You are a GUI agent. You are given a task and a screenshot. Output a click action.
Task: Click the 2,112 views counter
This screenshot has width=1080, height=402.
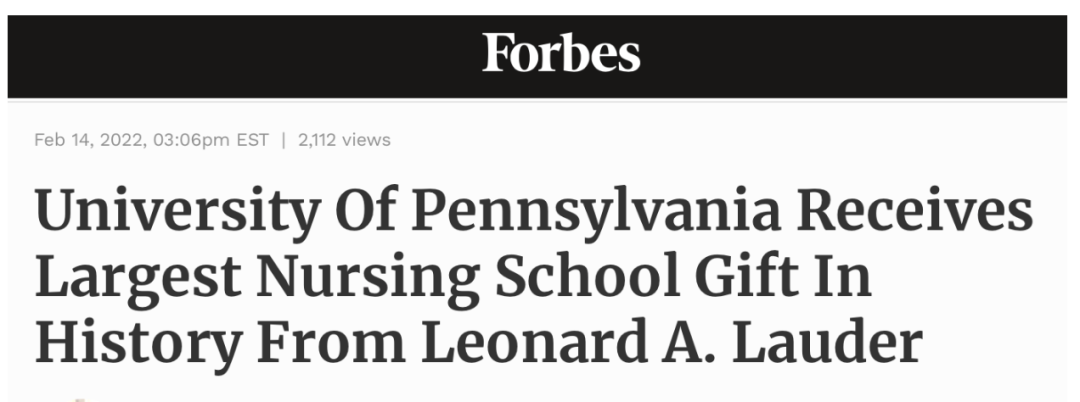click(x=344, y=140)
